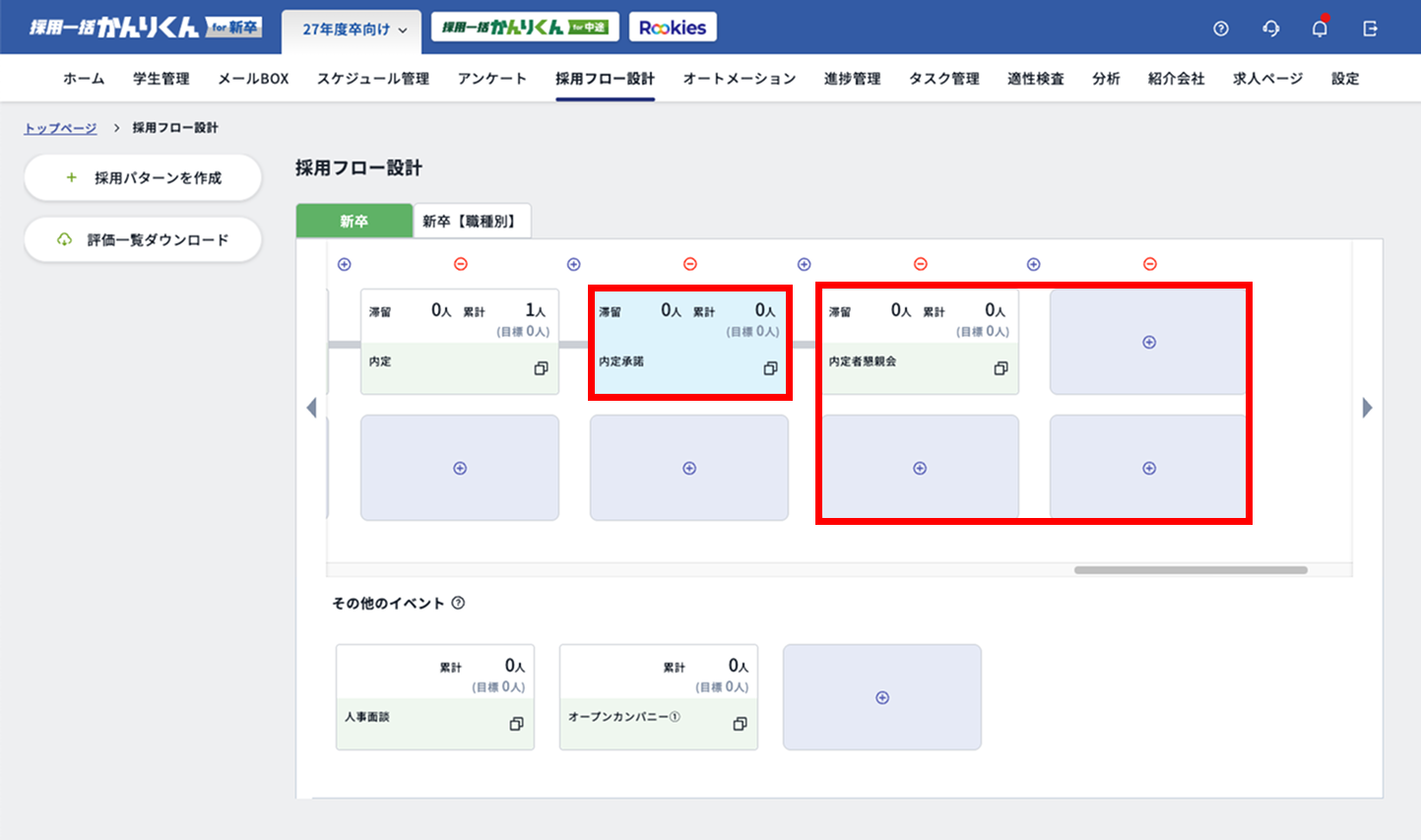The width and height of the screenshot is (1421, 840).
Task: Click 評価一覧ダウンロード button
Action: point(143,240)
